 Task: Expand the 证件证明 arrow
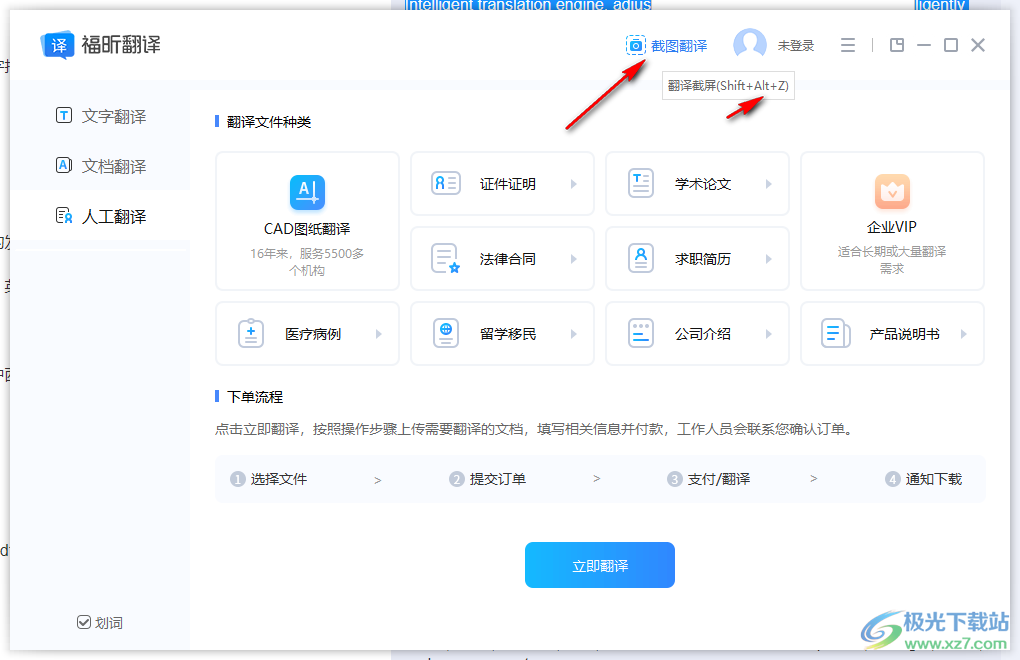tap(574, 184)
